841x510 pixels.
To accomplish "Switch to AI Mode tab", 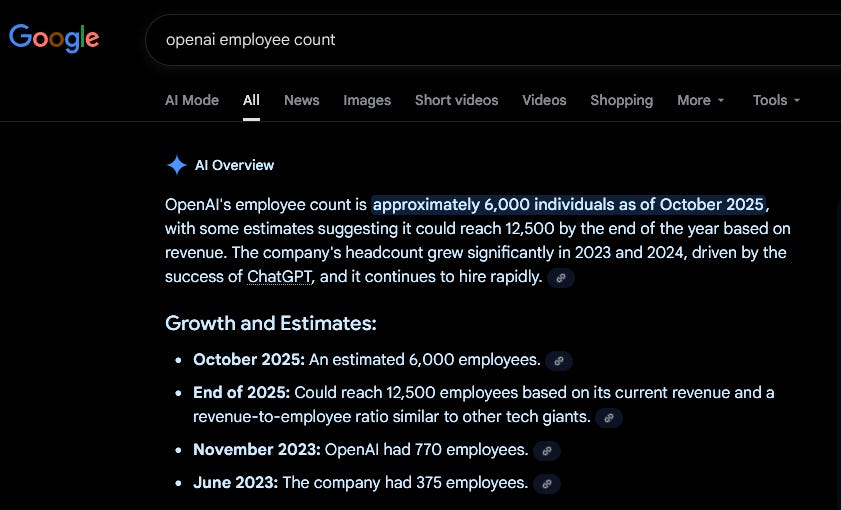I will click(x=192, y=100).
